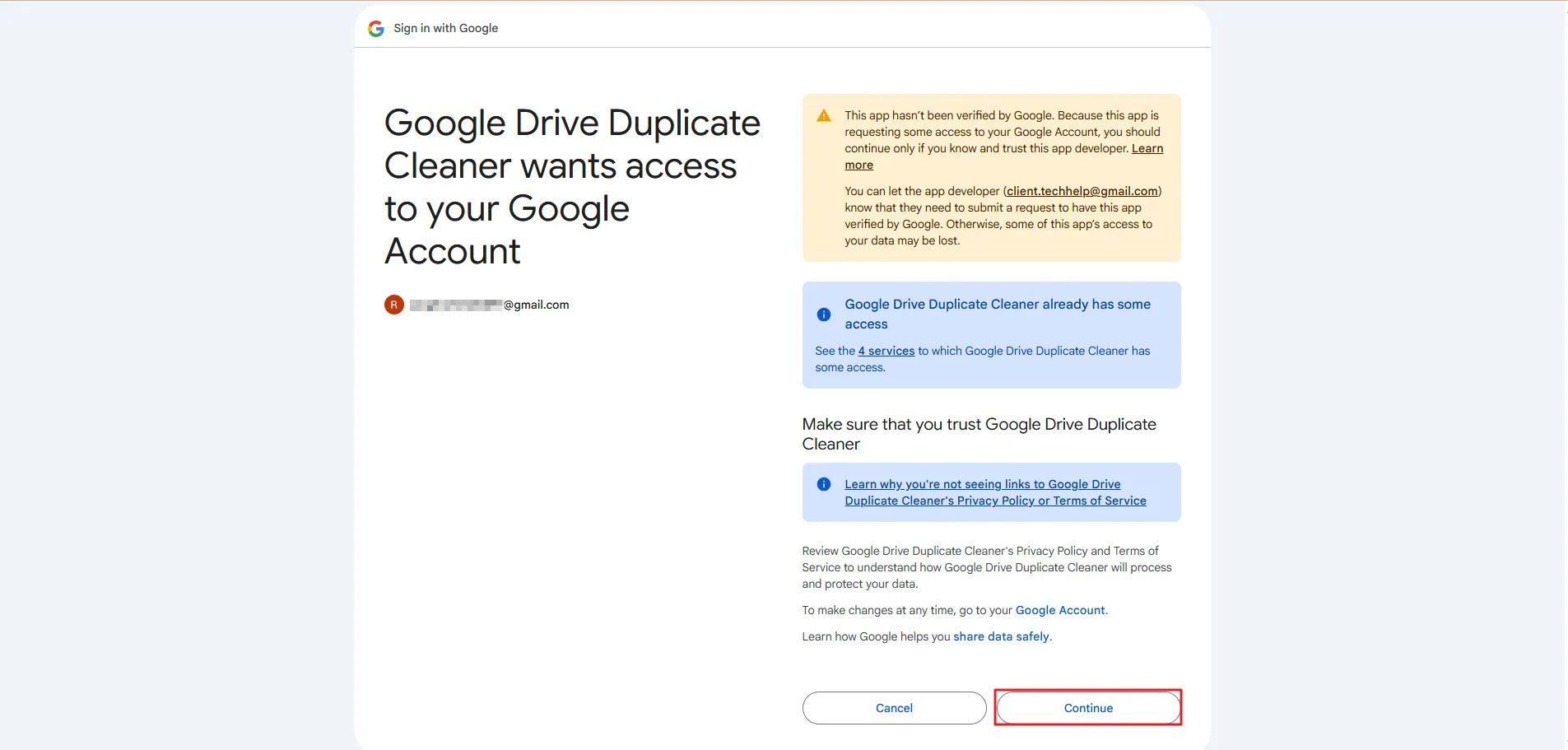Click the client.techhelp@gmail.com developer email link
The width and height of the screenshot is (1568, 750).
(x=1082, y=191)
